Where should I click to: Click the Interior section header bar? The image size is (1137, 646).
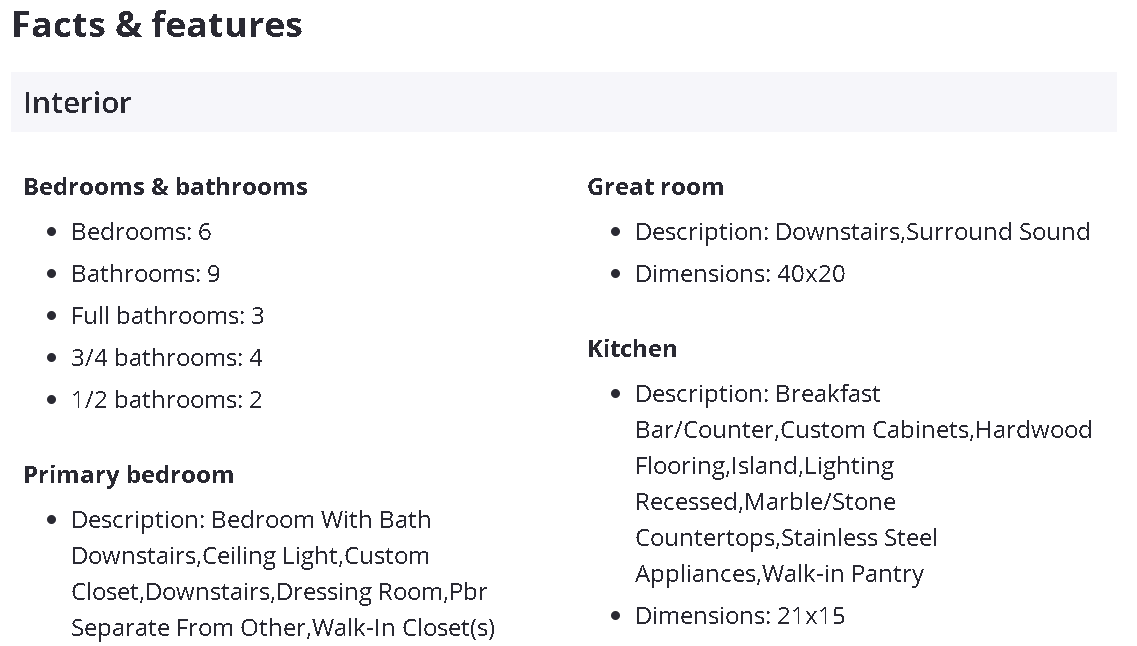[x=563, y=102]
